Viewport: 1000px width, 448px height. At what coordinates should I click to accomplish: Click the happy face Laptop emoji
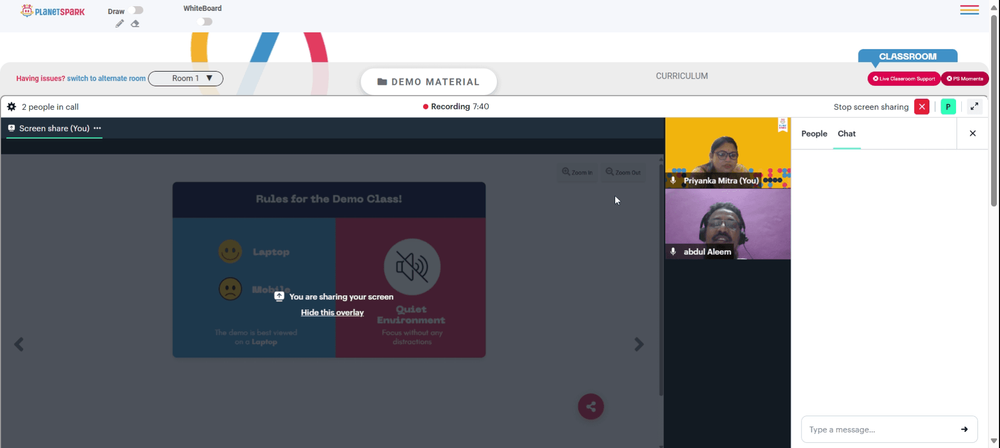[230, 251]
